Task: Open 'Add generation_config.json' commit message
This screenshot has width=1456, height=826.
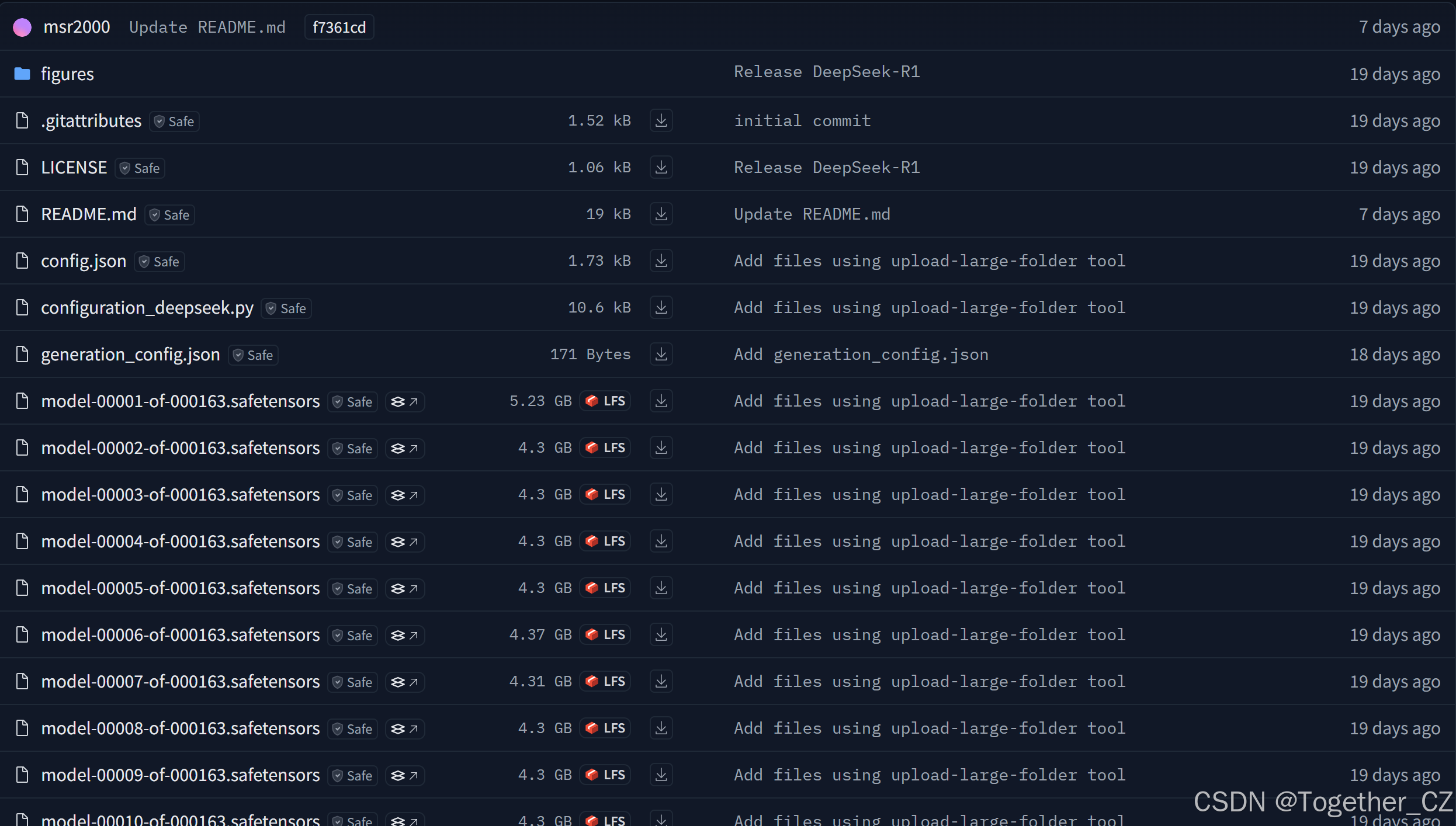Action: pyautogui.click(x=861, y=354)
